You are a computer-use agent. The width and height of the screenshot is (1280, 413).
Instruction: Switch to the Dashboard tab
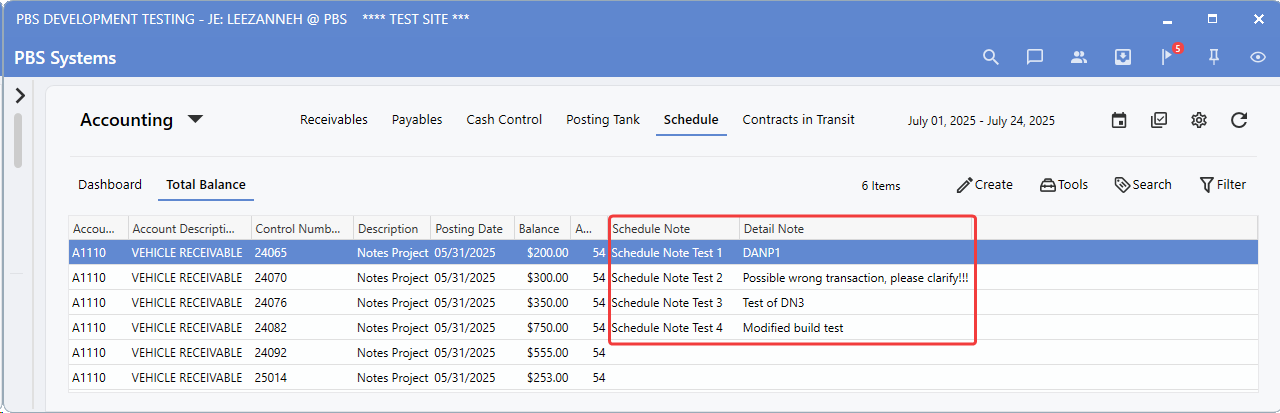(110, 184)
